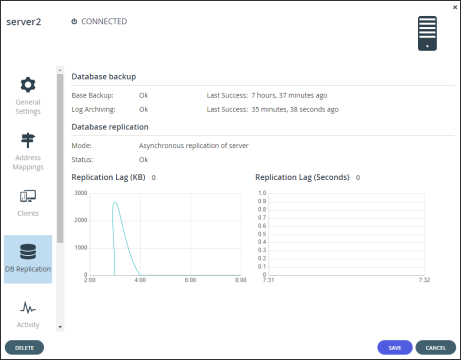Close the server2 dialog
The image size is (461, 360).
click(x=455, y=7)
